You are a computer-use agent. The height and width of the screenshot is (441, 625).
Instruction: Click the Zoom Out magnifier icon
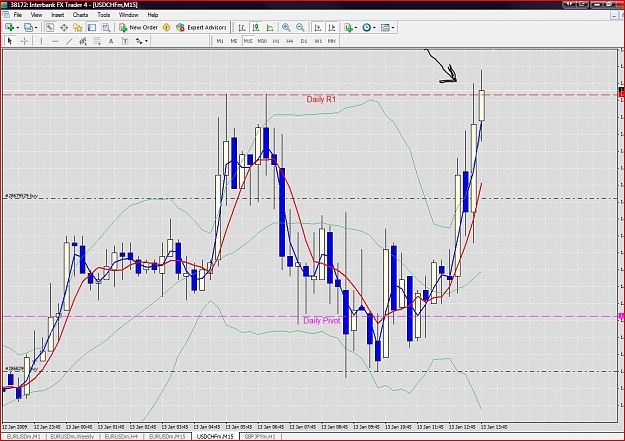pos(300,28)
